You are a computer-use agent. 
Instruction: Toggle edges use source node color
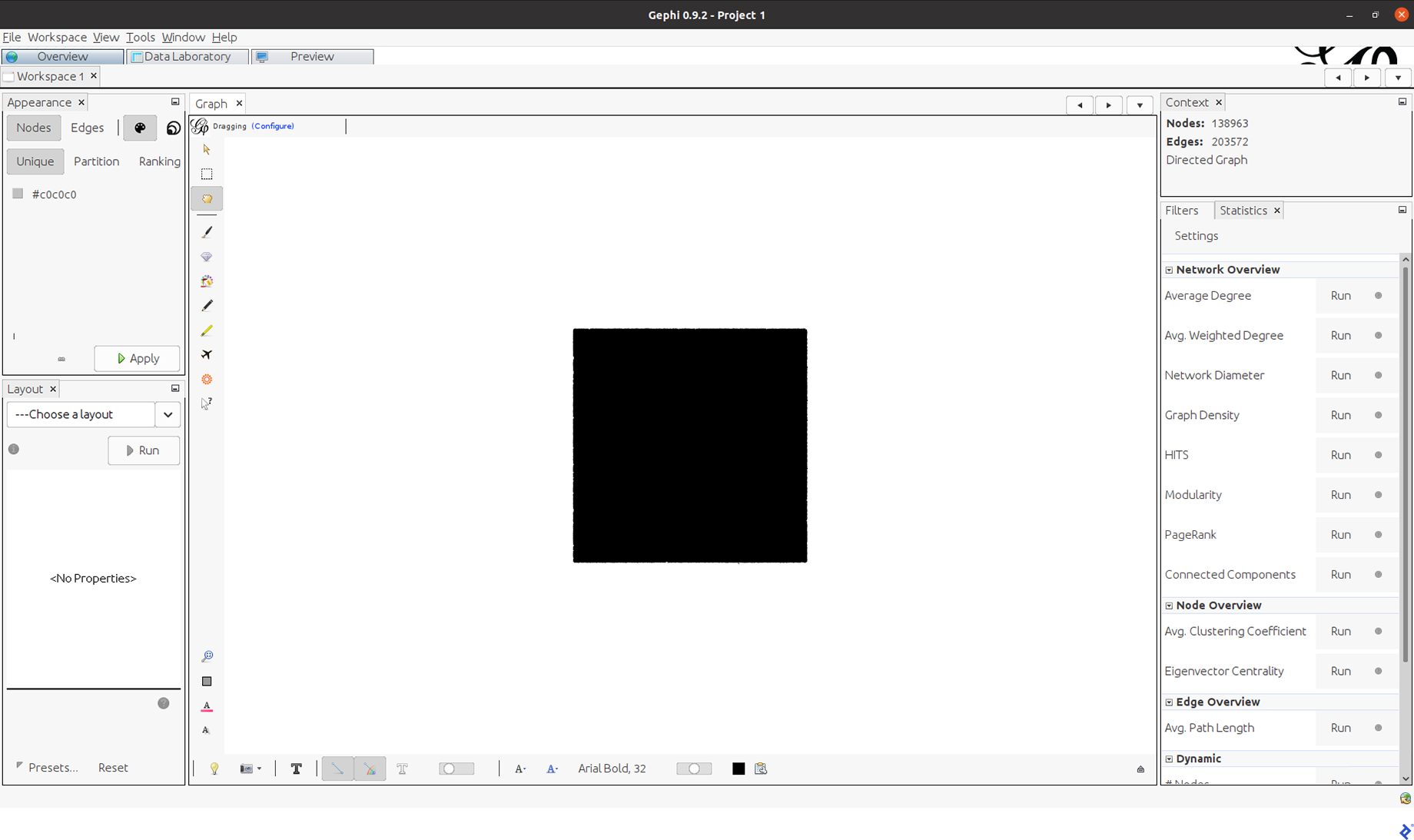[x=370, y=769]
